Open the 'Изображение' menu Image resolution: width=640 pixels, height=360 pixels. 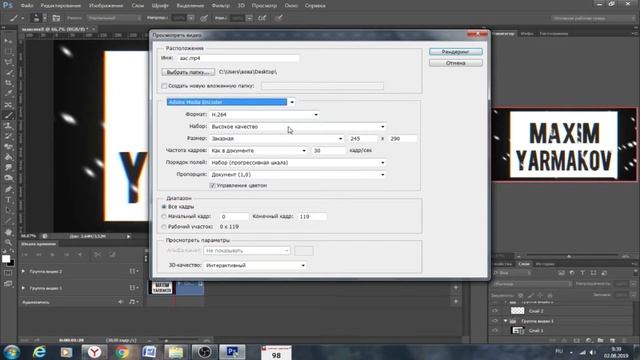[106, 6]
